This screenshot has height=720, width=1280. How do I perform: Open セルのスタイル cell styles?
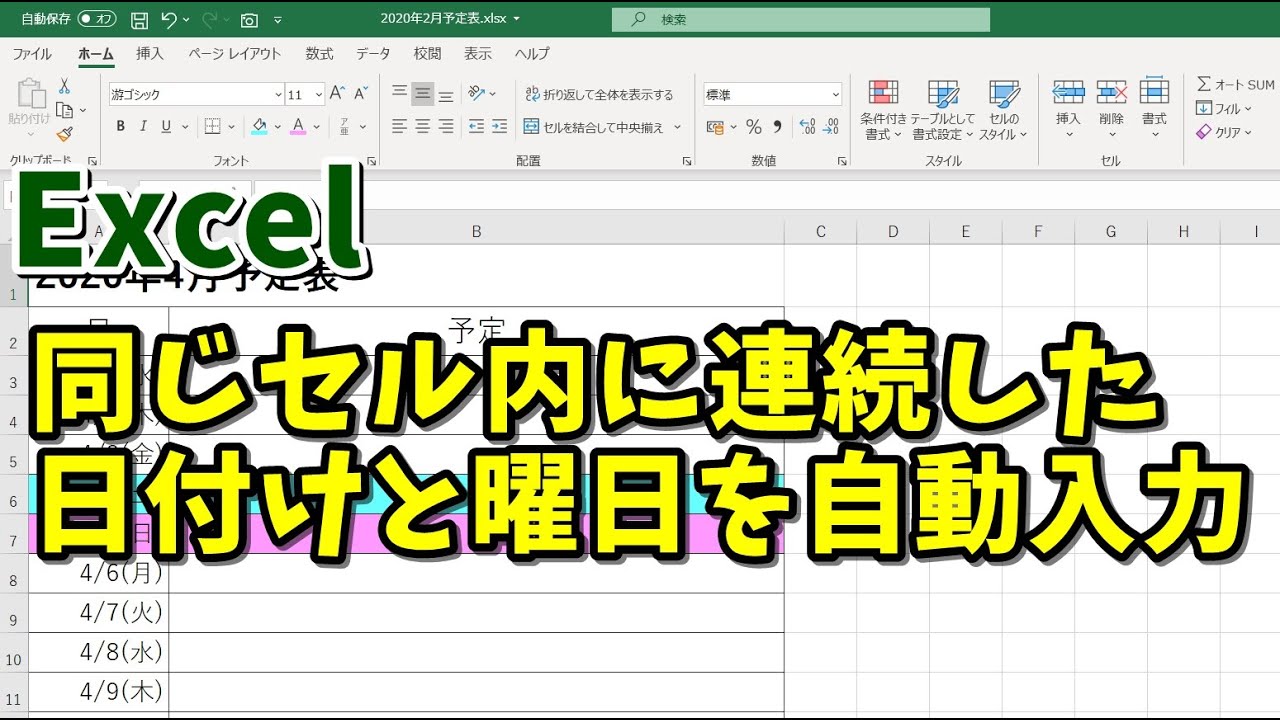pos(1002,110)
